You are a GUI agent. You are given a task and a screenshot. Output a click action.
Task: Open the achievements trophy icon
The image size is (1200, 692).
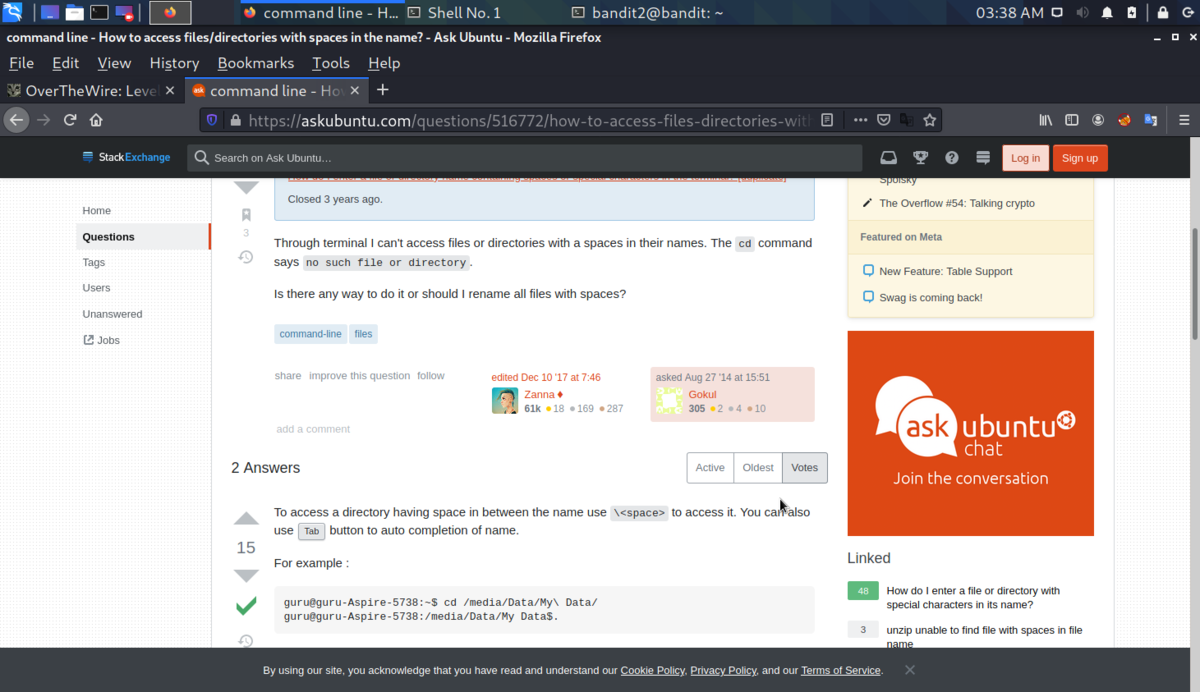(920, 158)
